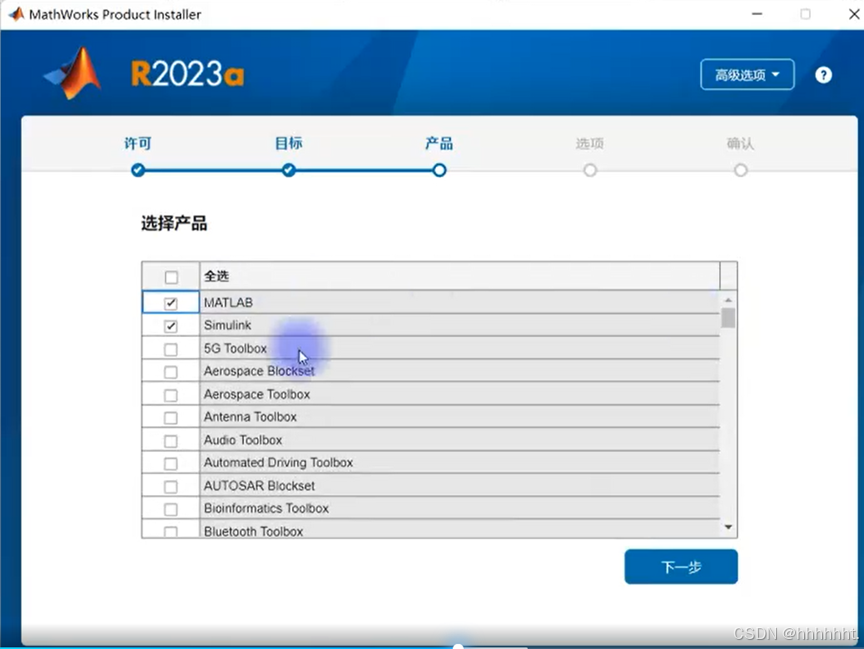Click the 确认 step circle
This screenshot has height=649, width=864.
(741, 170)
